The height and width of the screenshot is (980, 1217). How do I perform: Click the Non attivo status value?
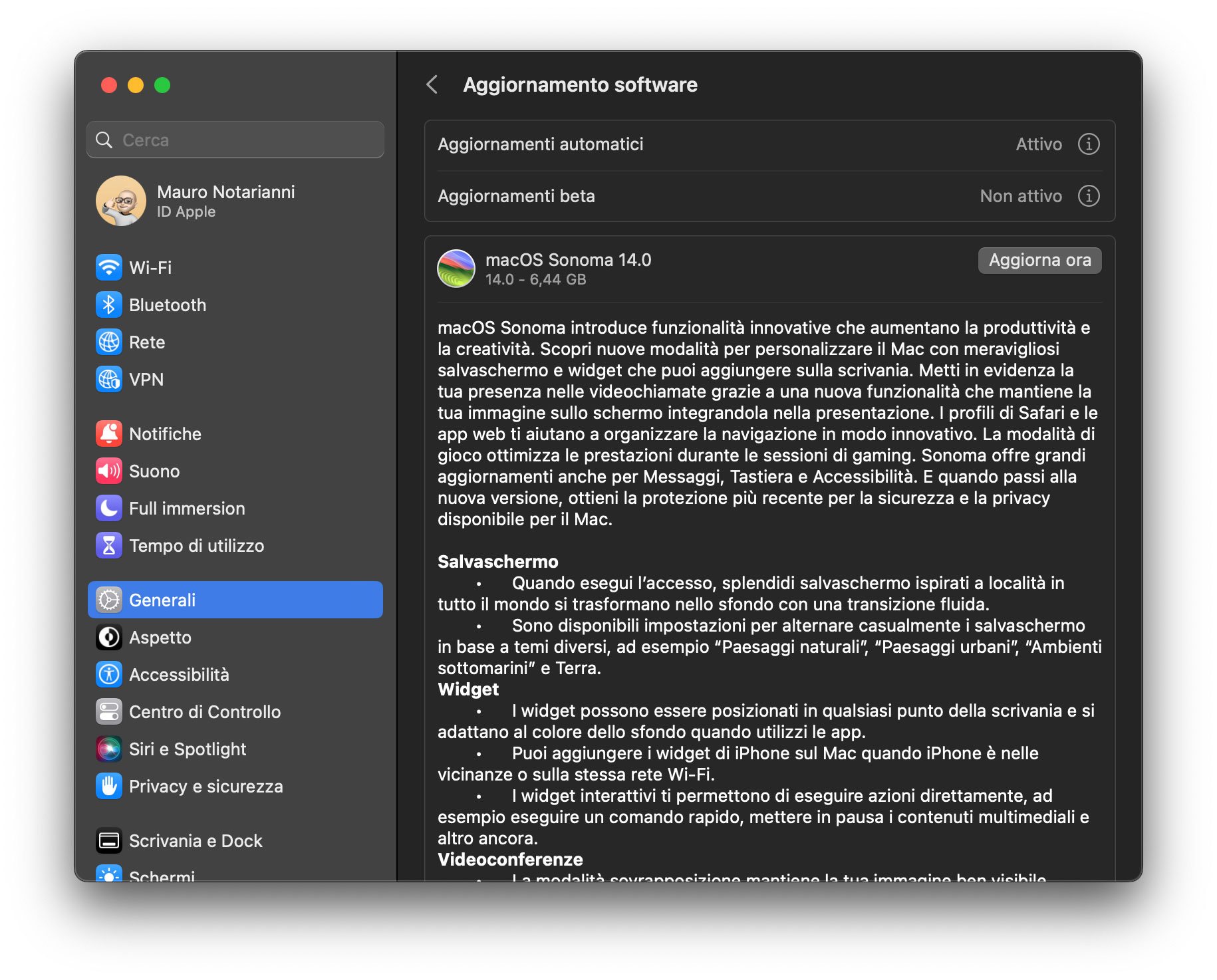1021,196
